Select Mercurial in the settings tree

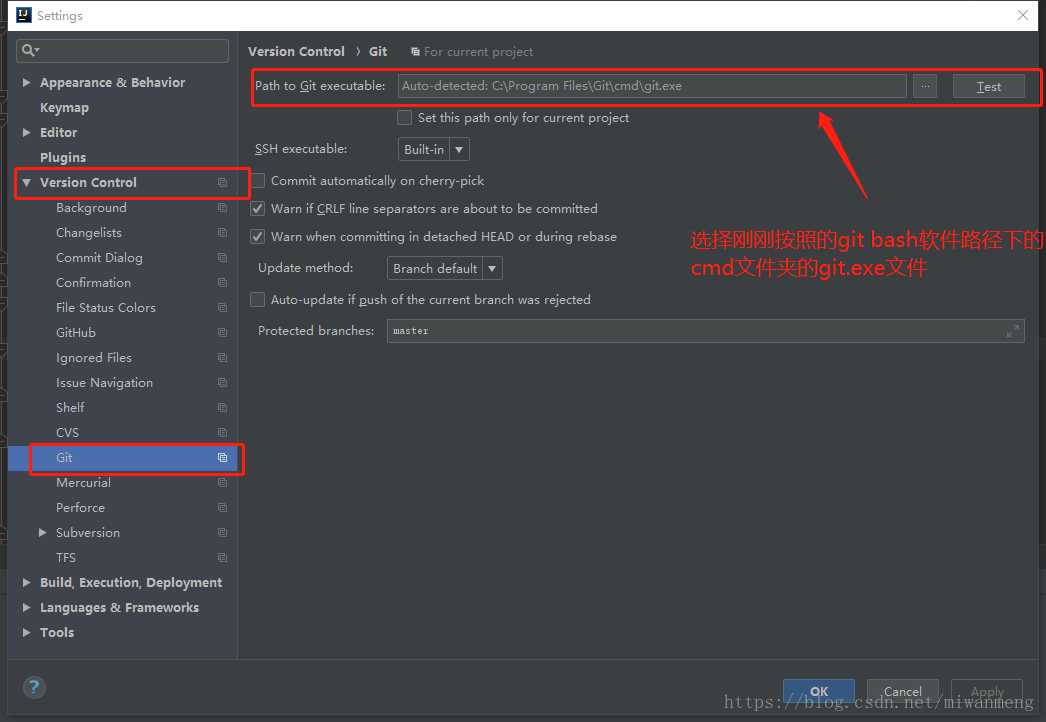point(83,482)
